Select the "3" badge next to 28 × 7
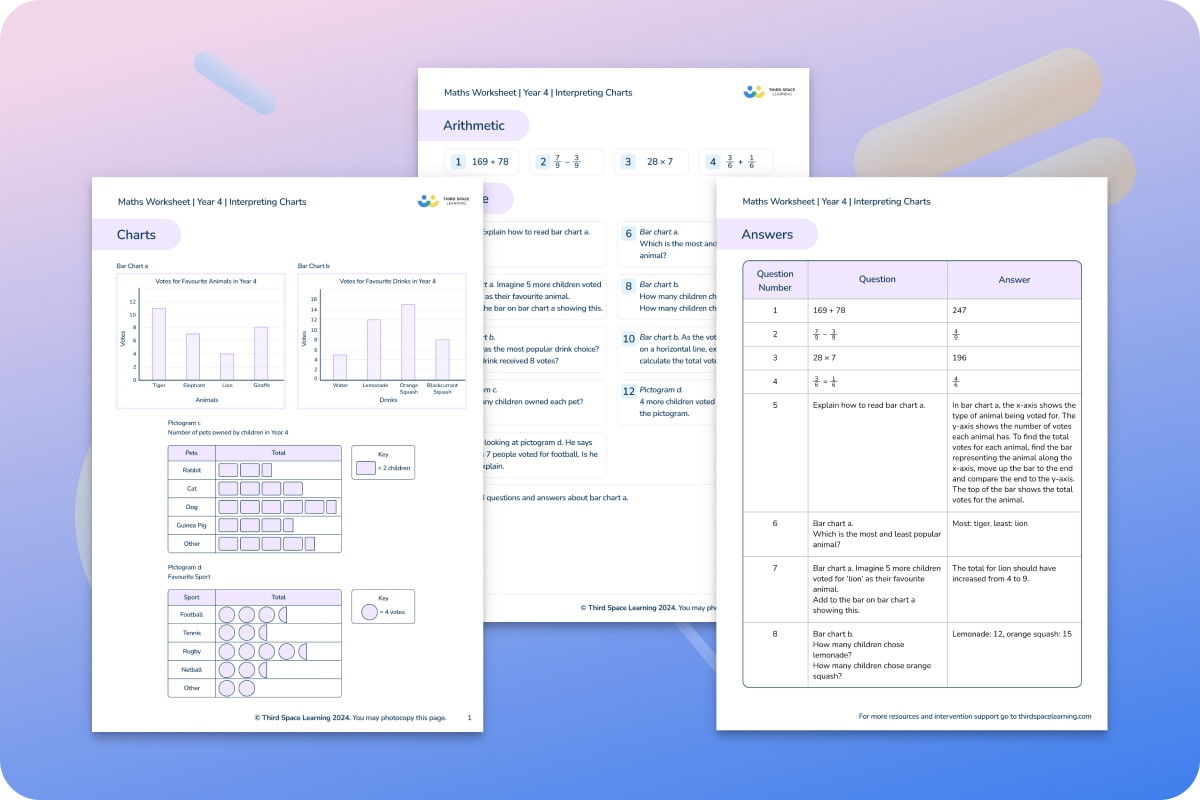Viewport: 1200px width, 800px height. coord(628,161)
